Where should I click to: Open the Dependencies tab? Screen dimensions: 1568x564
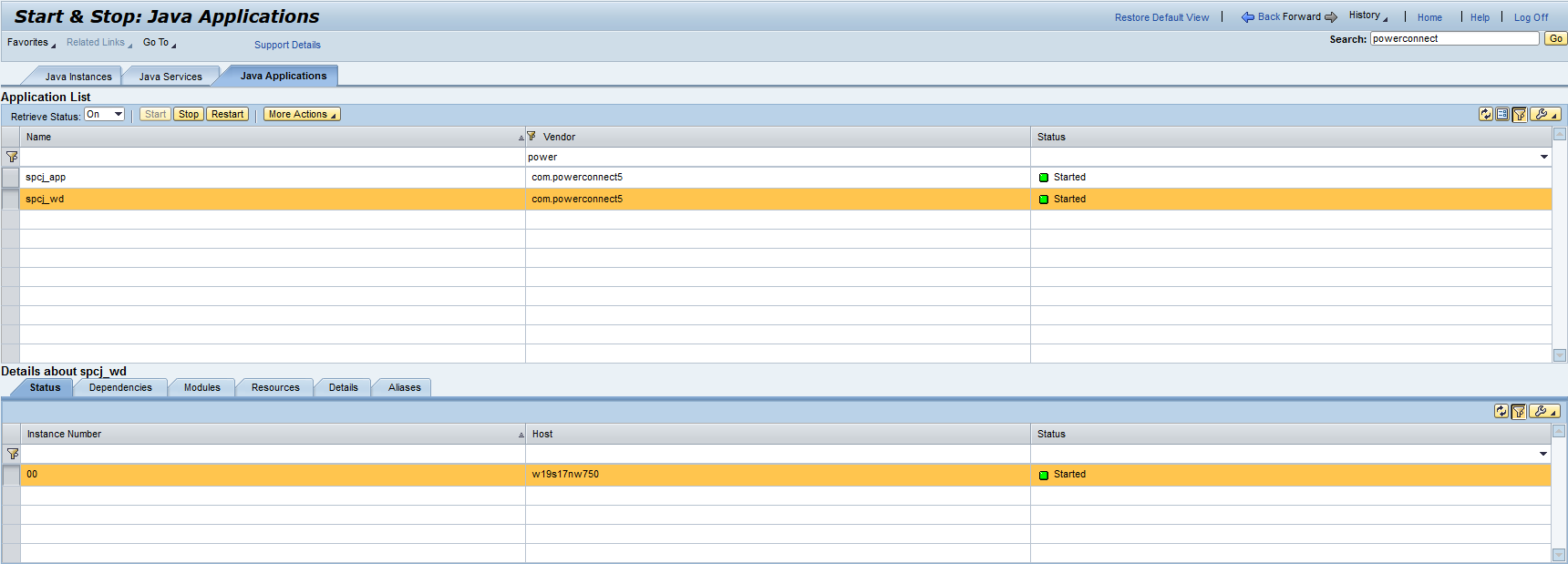[120, 388]
